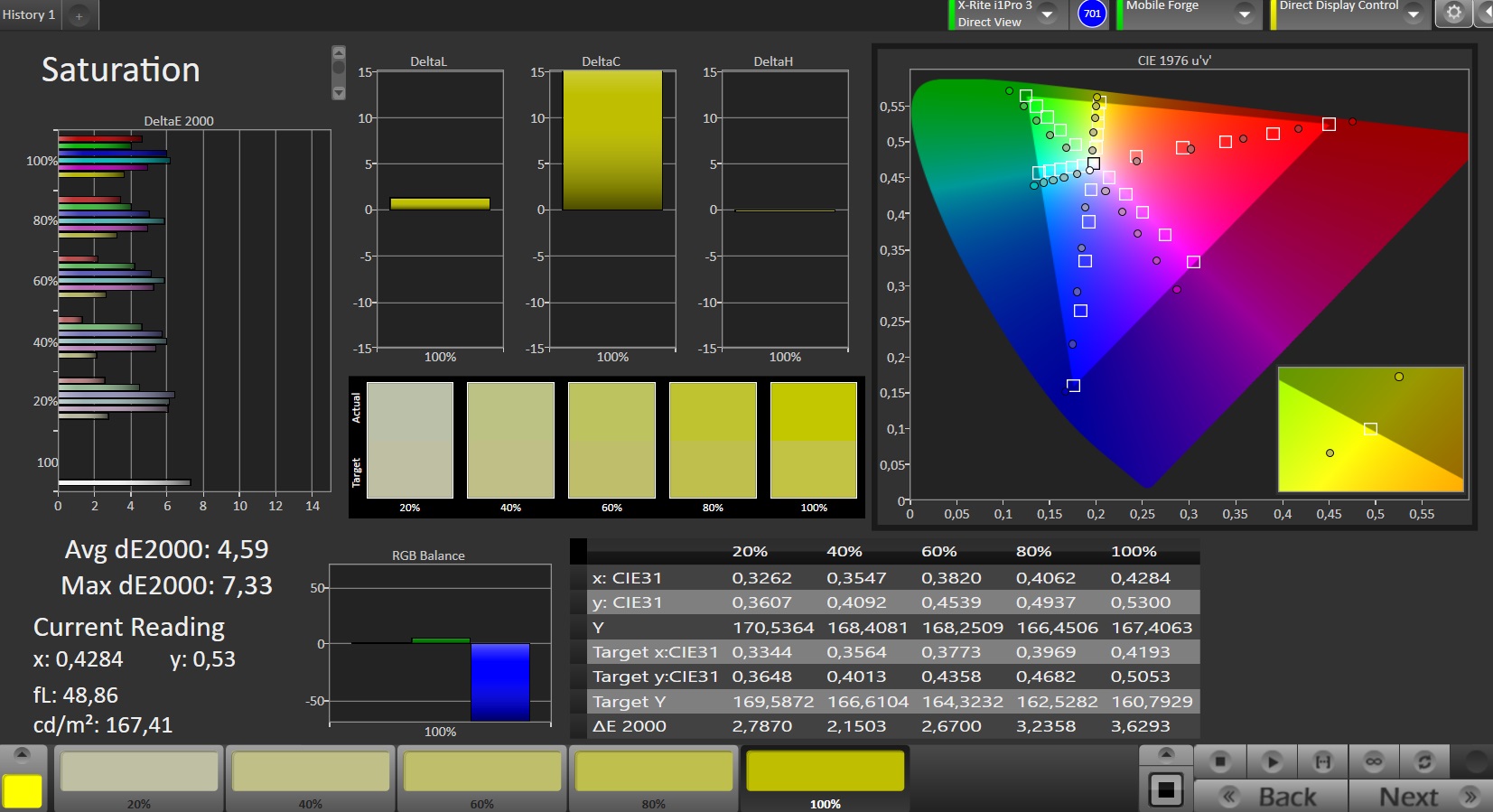Screen dimensions: 1493x812
Task: Click the stop measurement button
Action: pos(1220,761)
